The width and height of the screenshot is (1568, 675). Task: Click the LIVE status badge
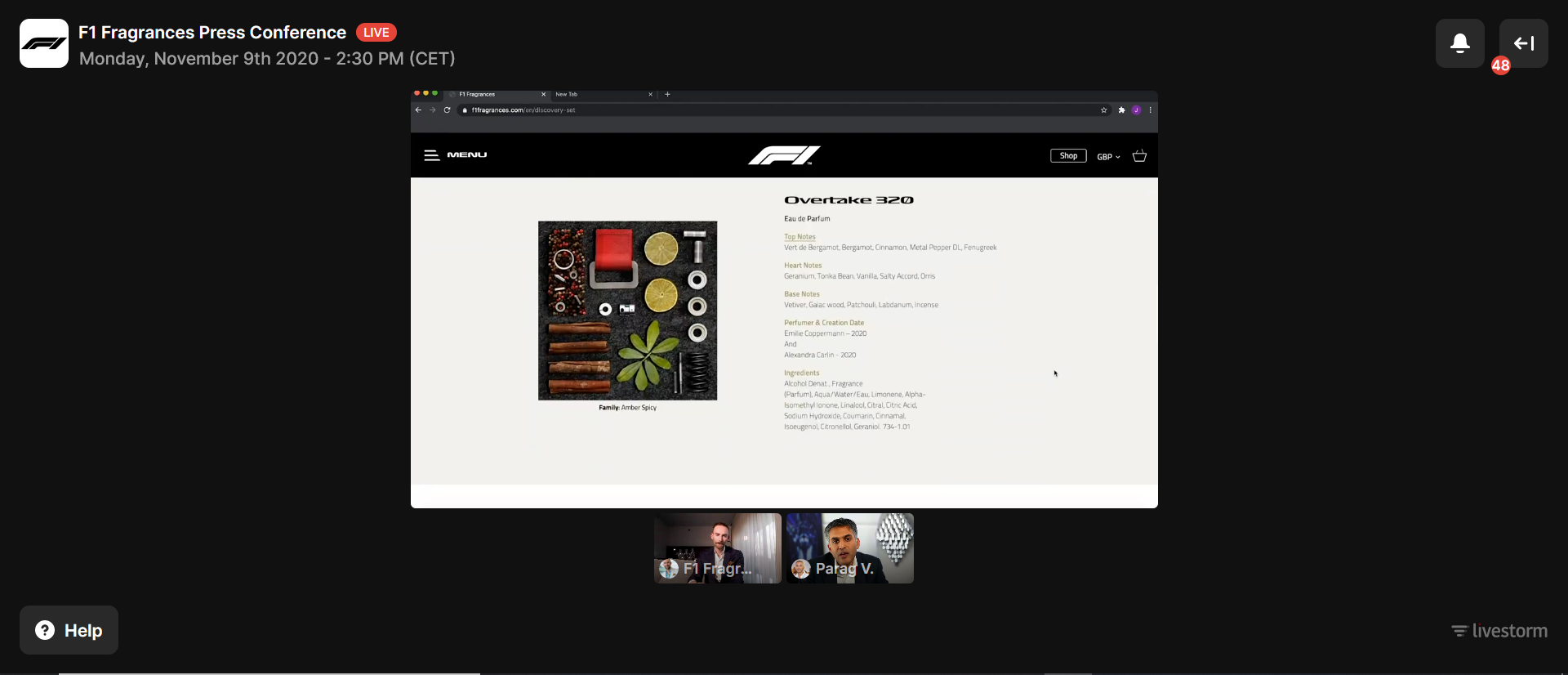(376, 33)
